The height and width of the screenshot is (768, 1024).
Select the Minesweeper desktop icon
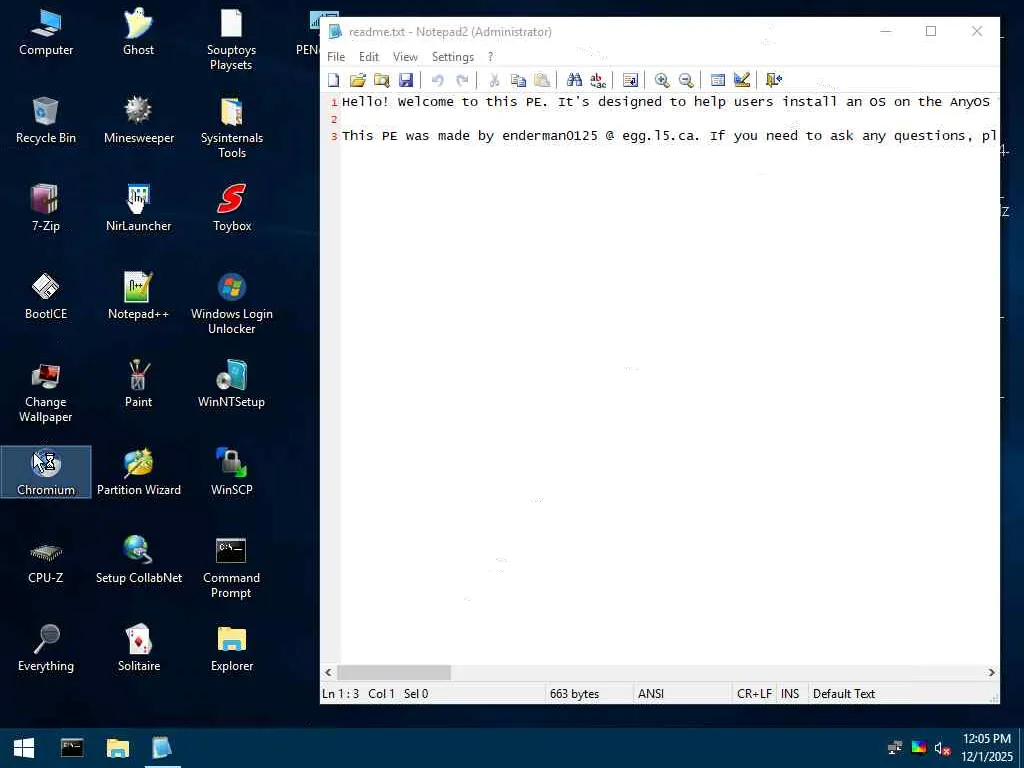138,121
